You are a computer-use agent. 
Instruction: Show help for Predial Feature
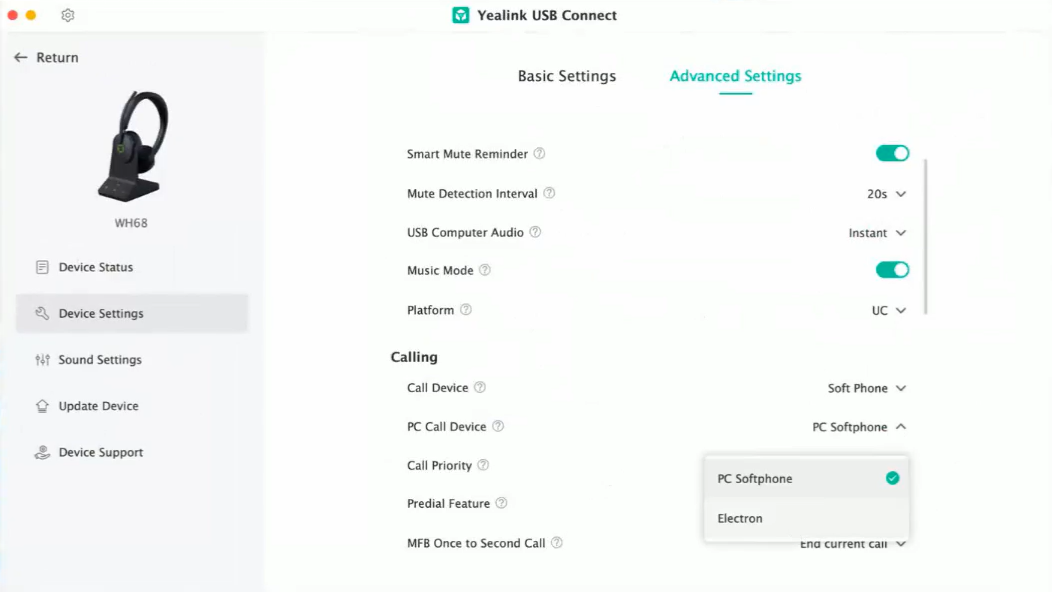(x=501, y=503)
